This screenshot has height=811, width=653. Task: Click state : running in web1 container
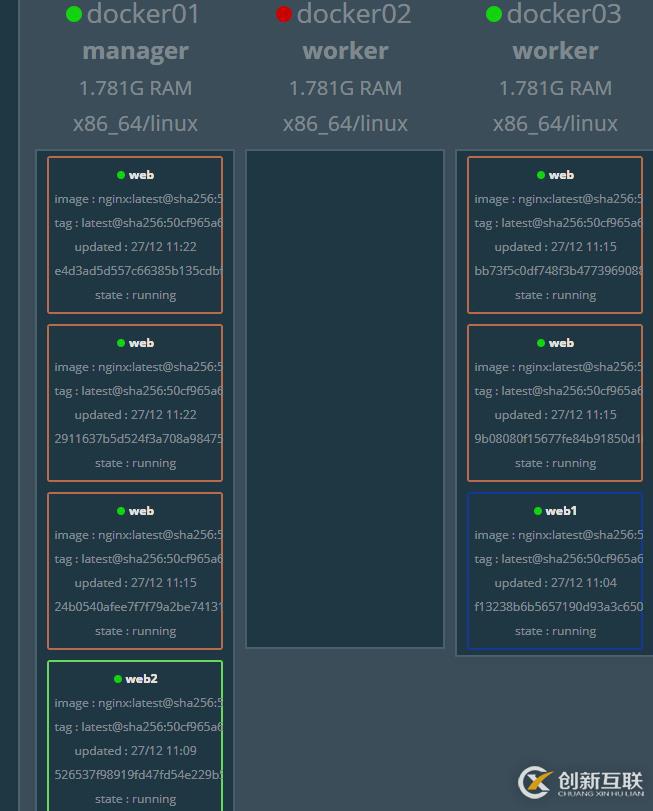[x=555, y=632]
